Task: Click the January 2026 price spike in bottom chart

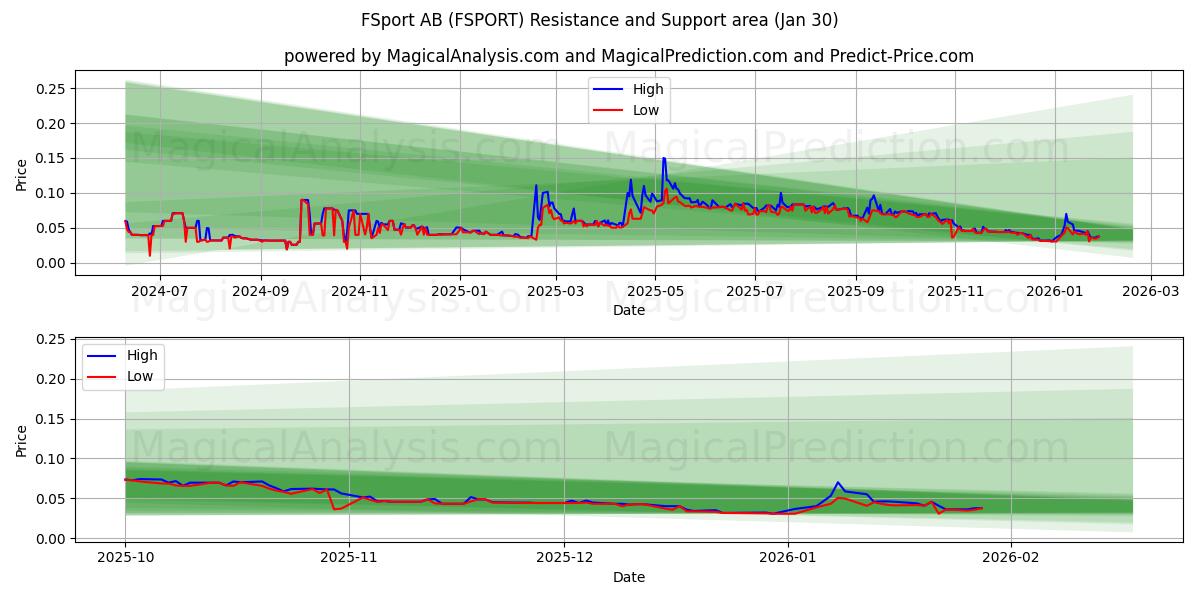Action: [838, 483]
